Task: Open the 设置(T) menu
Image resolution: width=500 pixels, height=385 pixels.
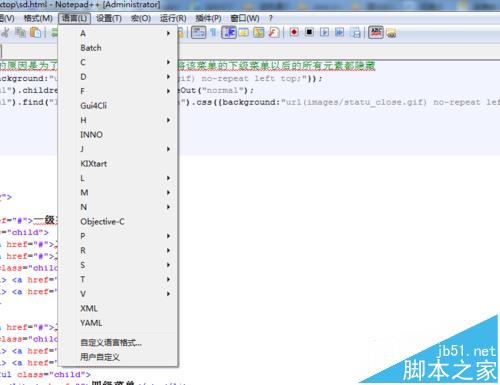Action: (x=109, y=18)
